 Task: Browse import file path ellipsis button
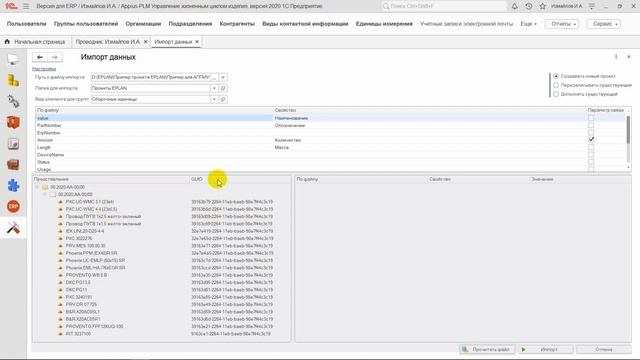pyautogui.click(x=214, y=77)
